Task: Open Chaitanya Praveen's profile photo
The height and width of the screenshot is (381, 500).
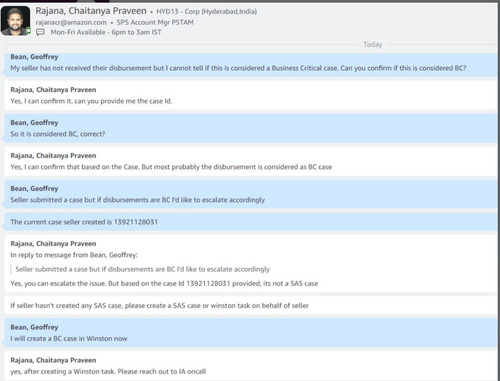Action: tap(15, 21)
